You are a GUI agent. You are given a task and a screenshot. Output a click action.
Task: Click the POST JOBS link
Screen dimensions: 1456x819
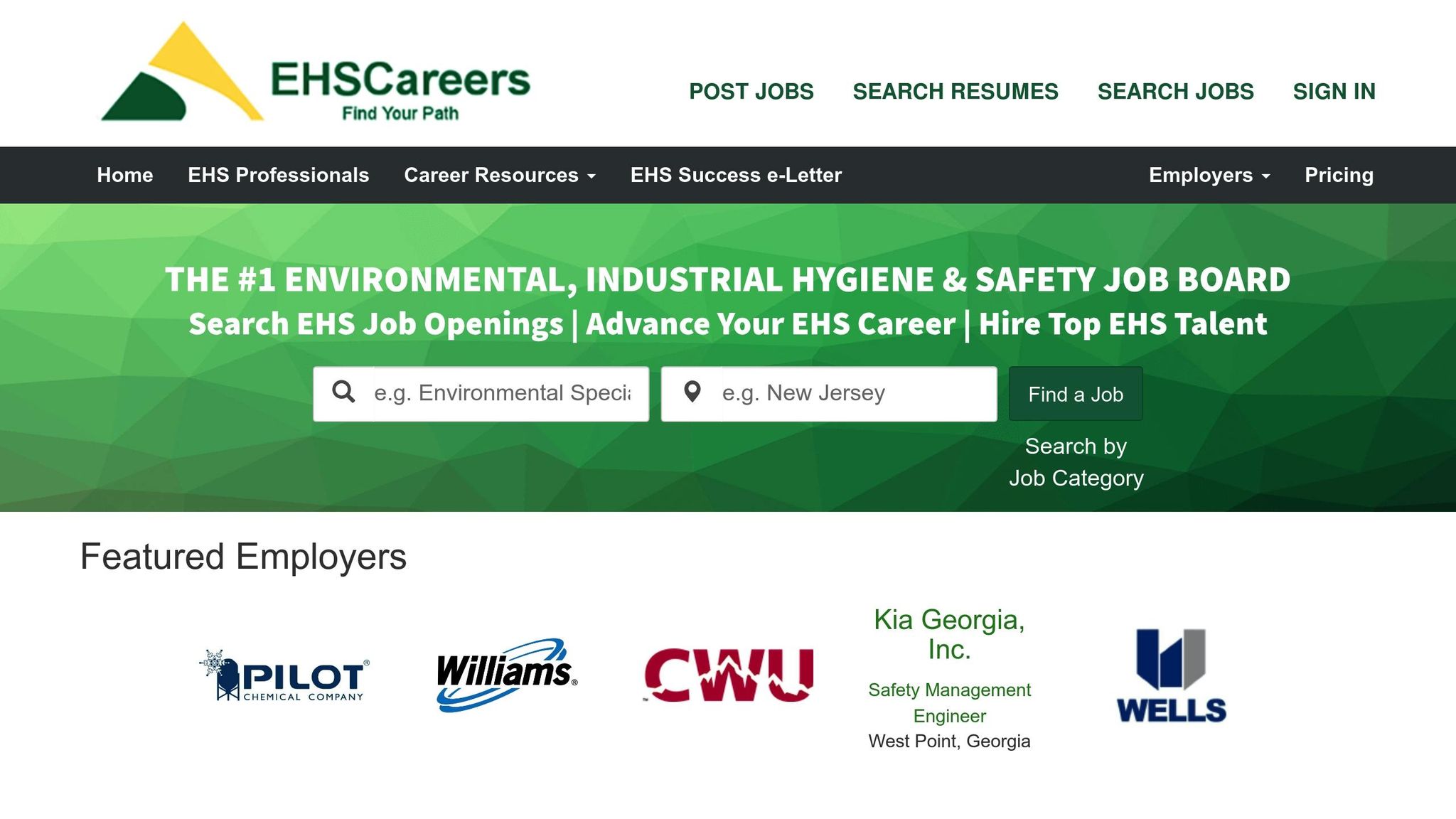[751, 92]
